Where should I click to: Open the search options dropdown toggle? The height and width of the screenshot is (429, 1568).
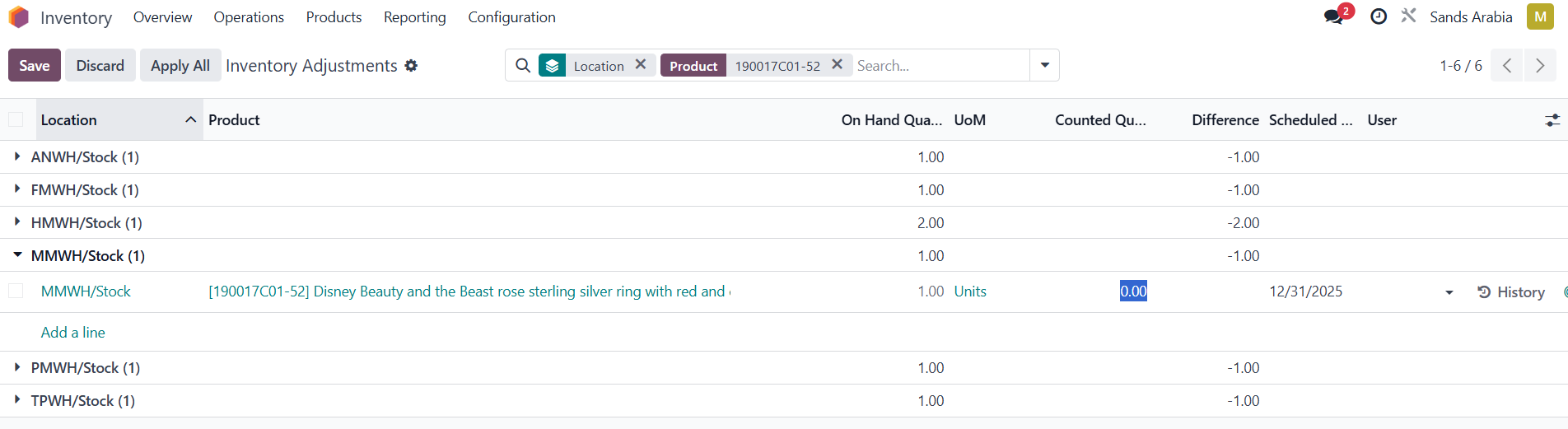pos(1044,66)
